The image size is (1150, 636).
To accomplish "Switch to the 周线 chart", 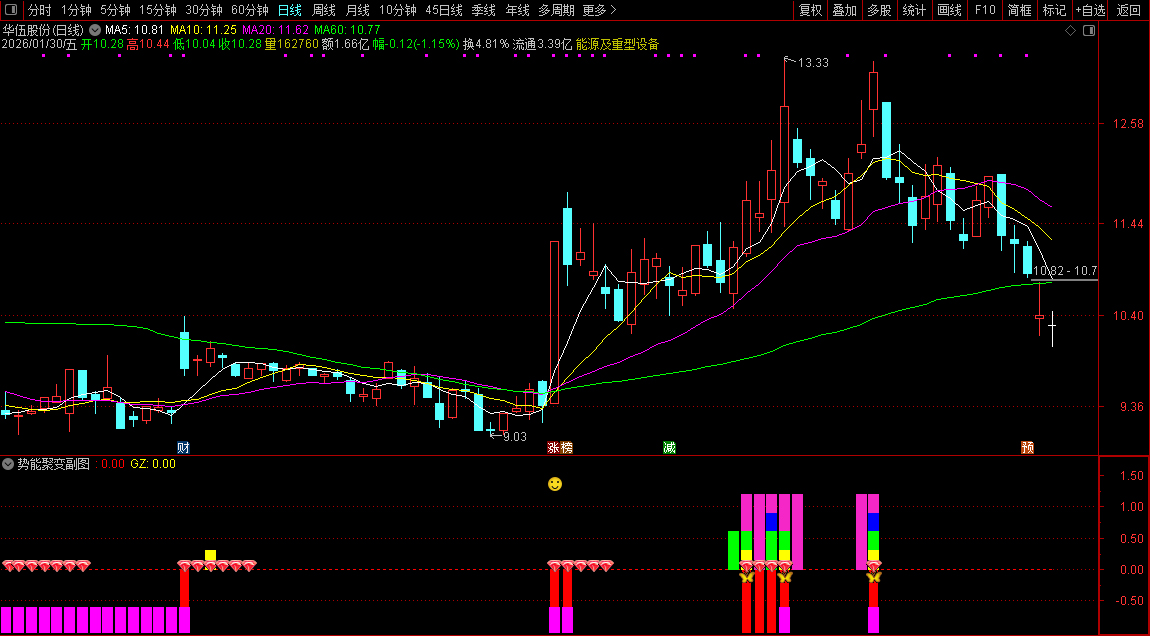I will tap(323, 10).
